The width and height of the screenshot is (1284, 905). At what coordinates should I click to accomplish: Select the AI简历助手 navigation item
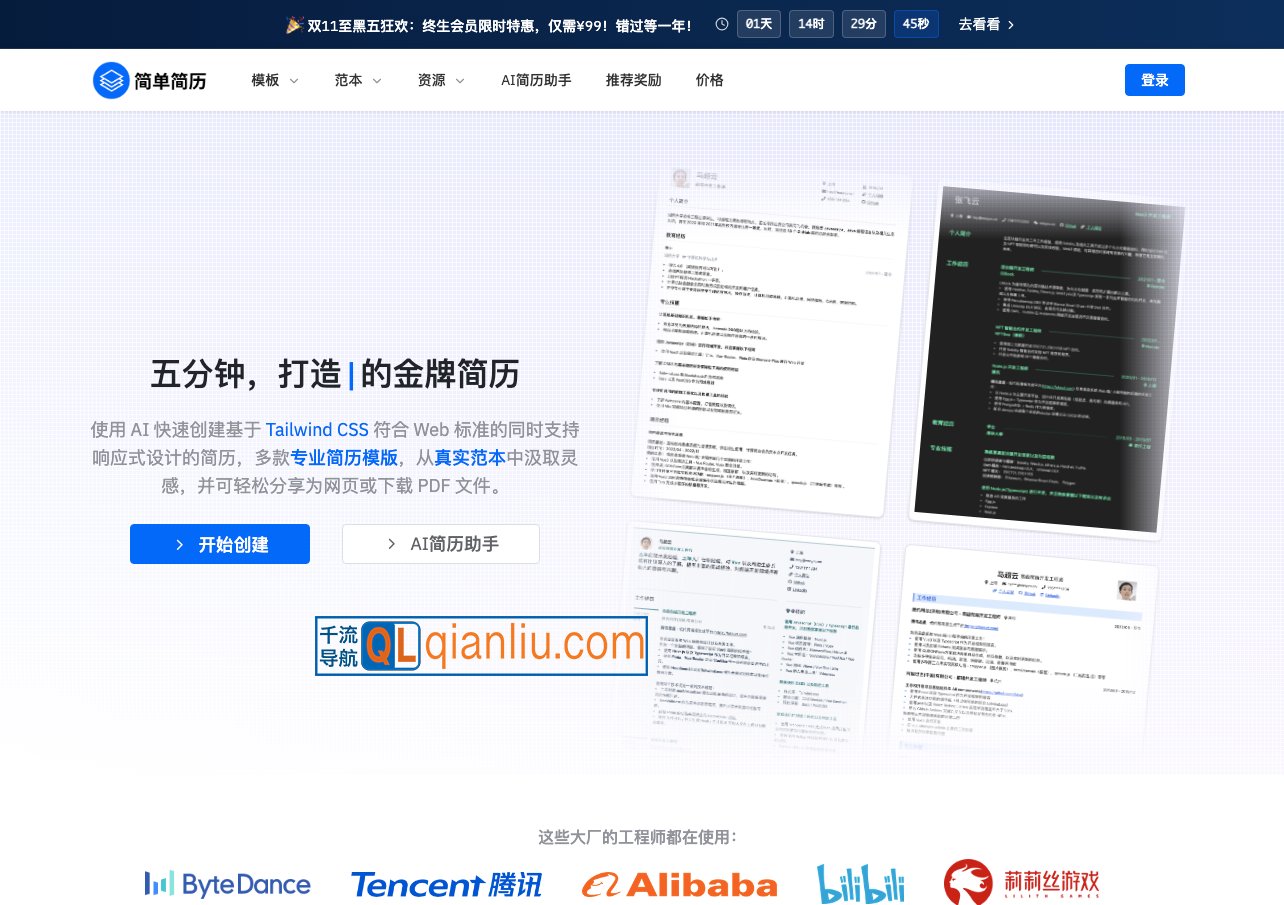536,80
